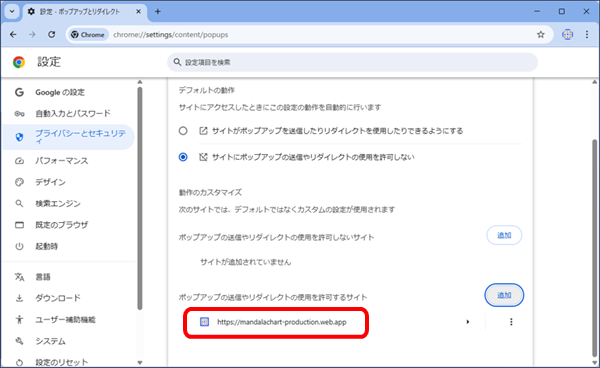Select radio blocking popups and redirects

(x=183, y=157)
